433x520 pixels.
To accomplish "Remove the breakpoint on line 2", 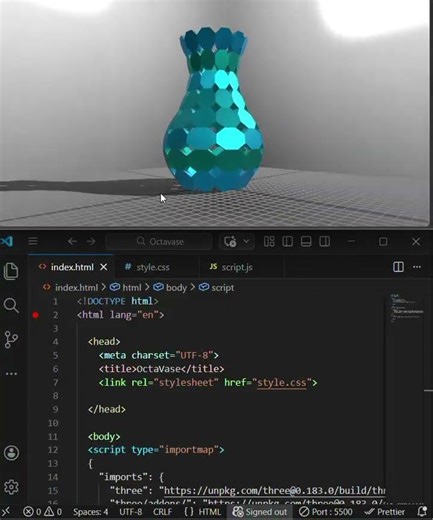I will click(x=36, y=315).
